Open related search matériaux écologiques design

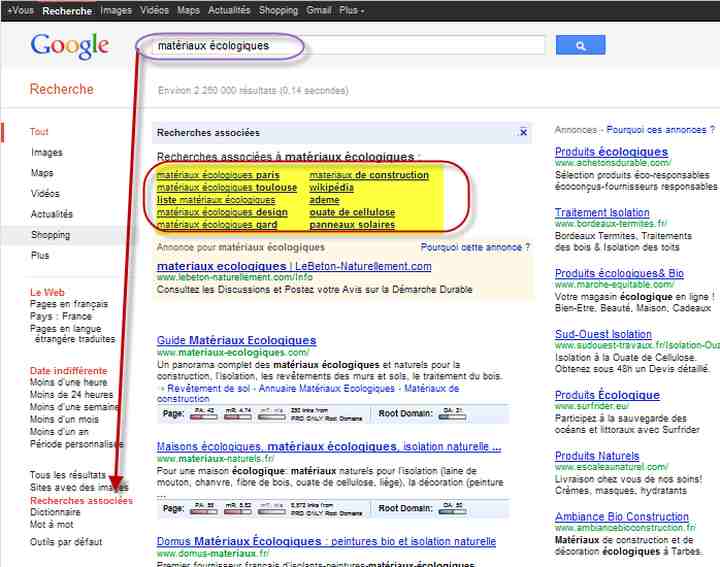pos(222,212)
